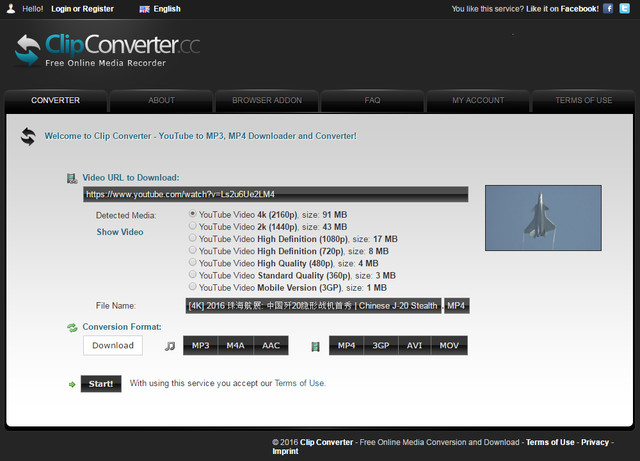Select High Quality (480p) option

[x=192, y=262]
